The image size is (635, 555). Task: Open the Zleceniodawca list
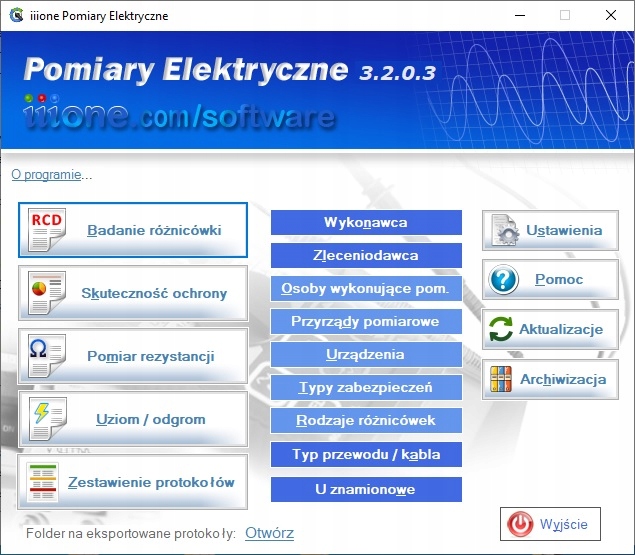[x=366, y=255]
